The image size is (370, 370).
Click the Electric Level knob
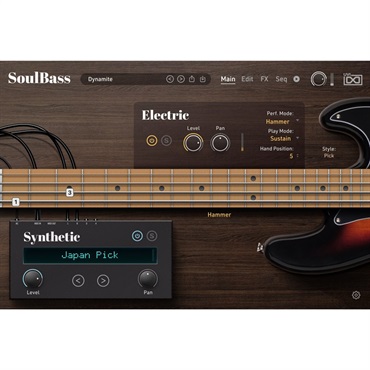pyautogui.click(x=193, y=143)
